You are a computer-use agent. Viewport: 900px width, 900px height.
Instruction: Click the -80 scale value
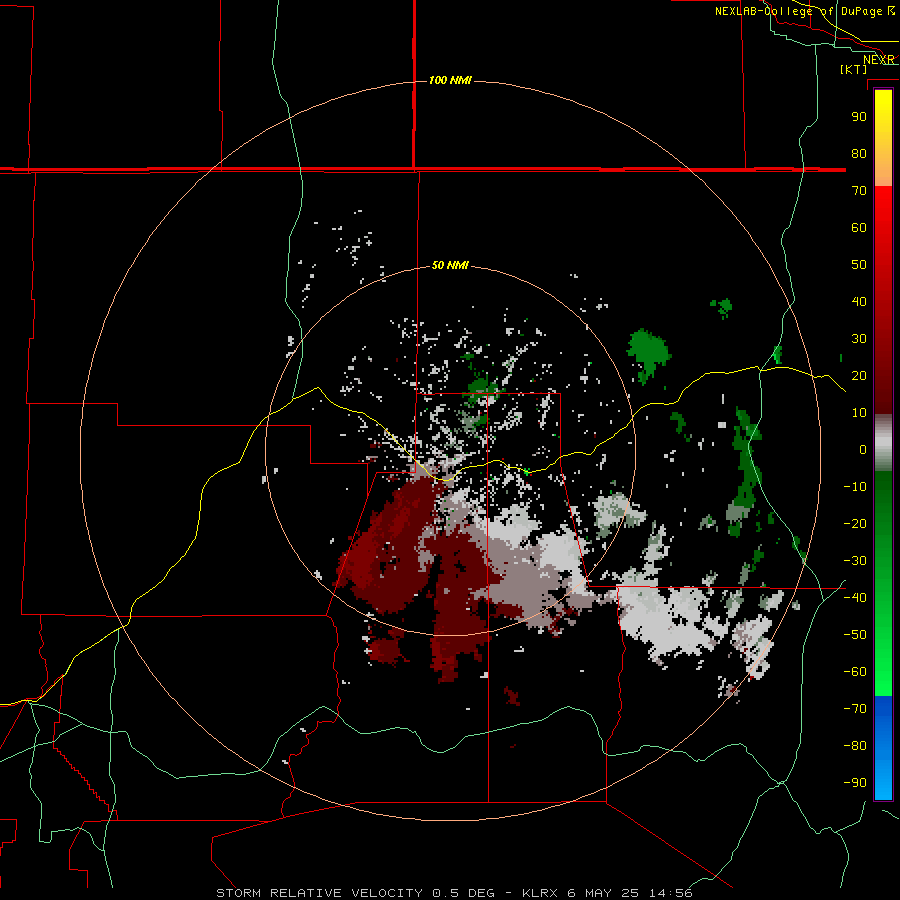pyautogui.click(x=855, y=746)
